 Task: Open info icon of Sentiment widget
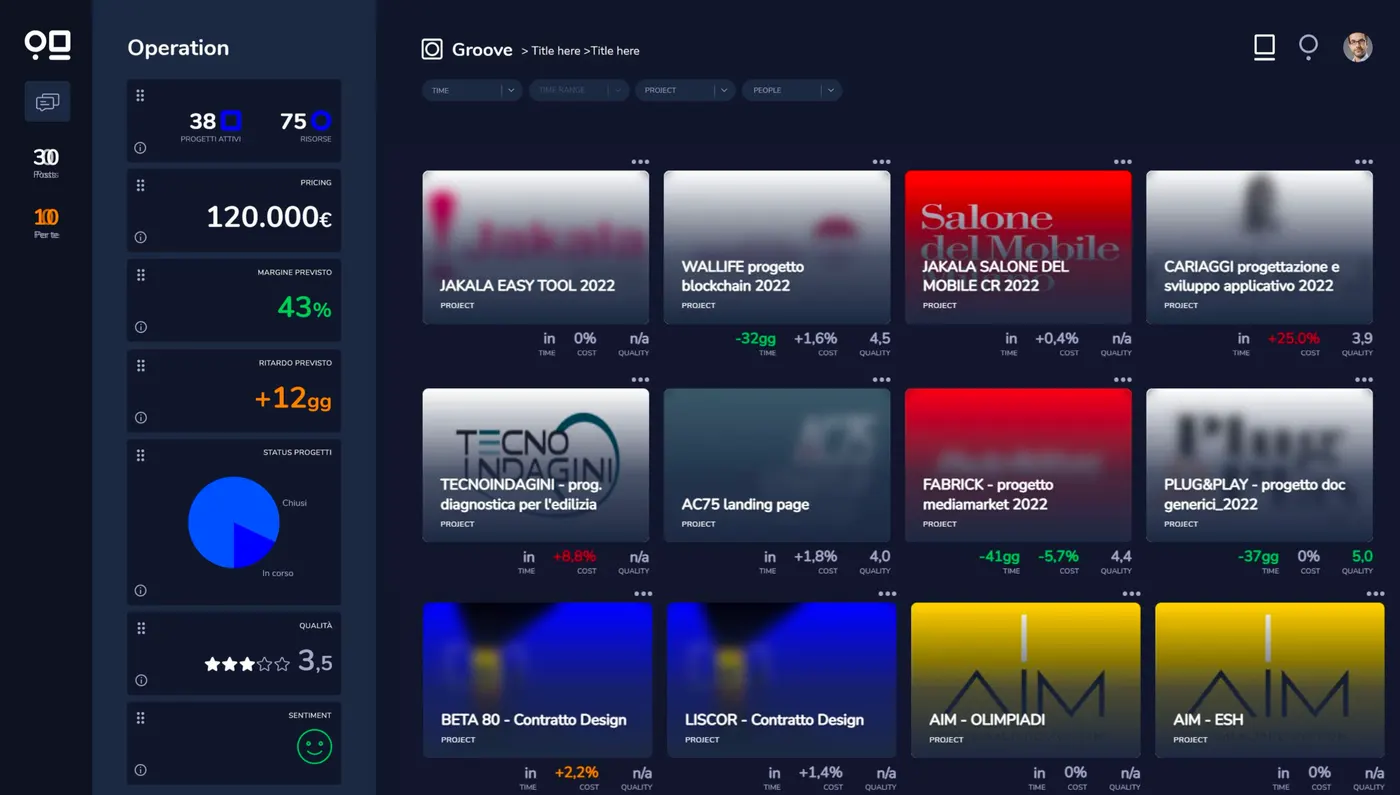point(140,770)
